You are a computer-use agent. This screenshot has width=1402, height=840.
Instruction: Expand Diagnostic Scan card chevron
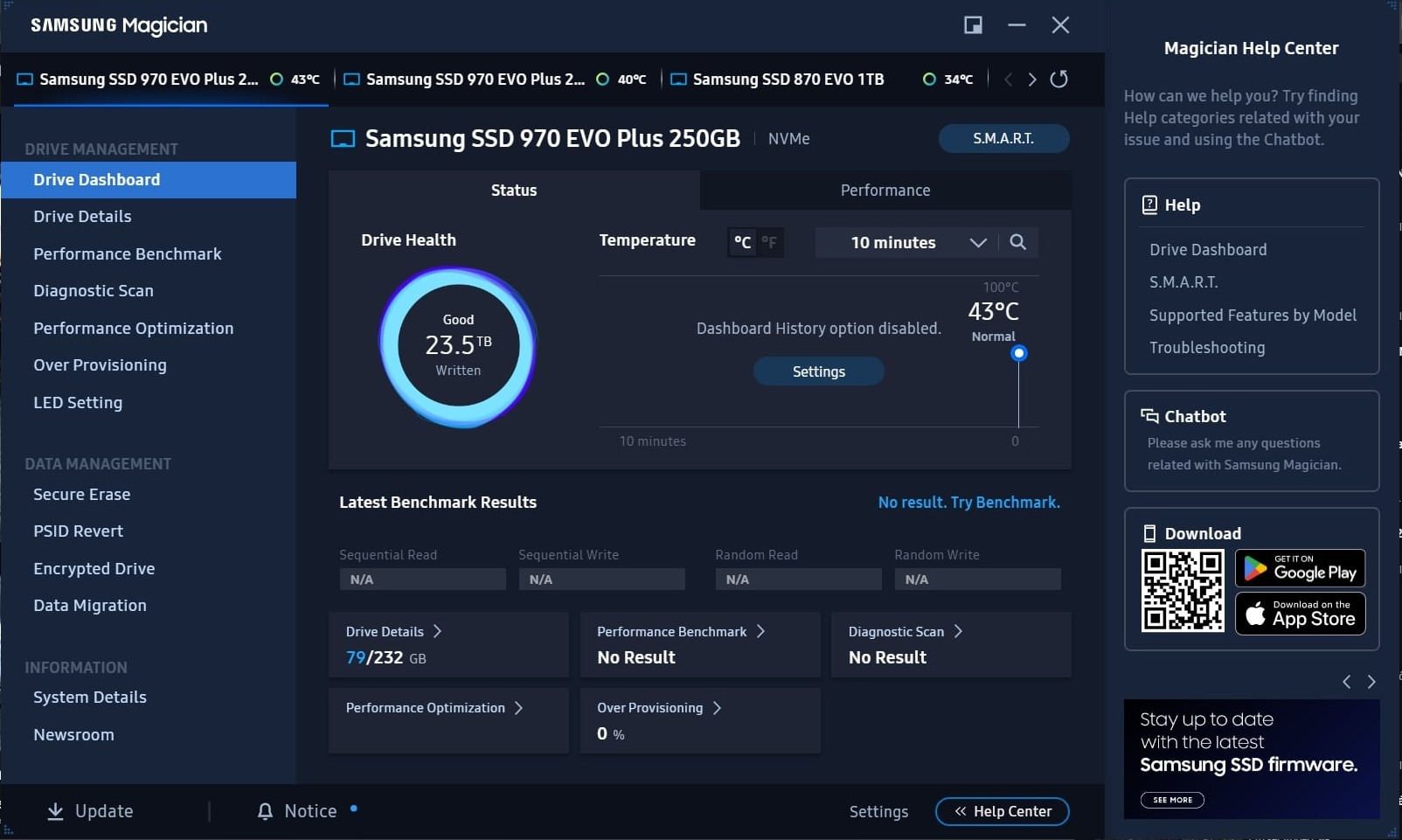958,631
